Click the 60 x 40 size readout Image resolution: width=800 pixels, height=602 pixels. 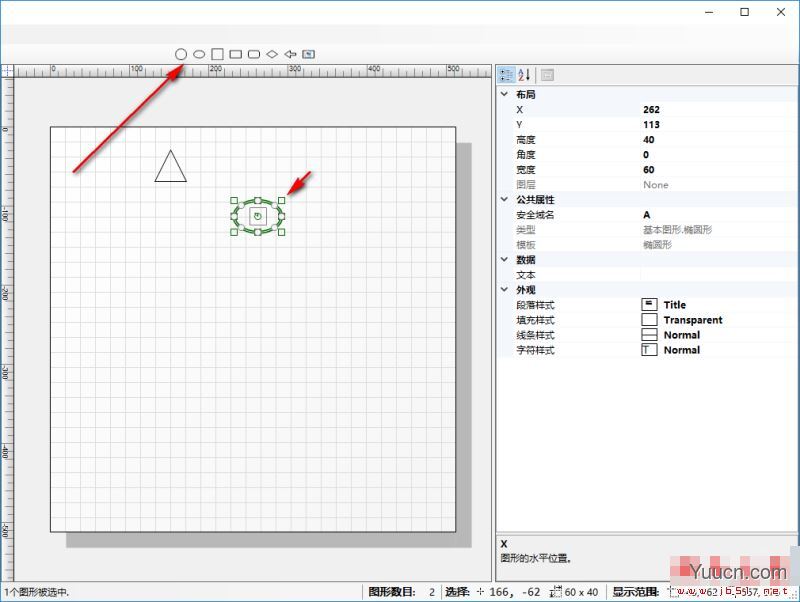(x=581, y=592)
